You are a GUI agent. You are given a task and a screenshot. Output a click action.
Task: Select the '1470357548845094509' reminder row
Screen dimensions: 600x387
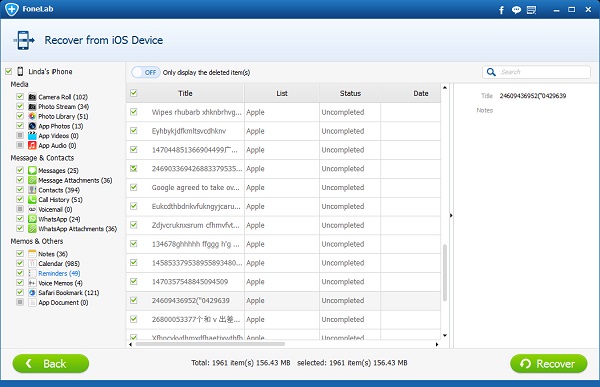tap(283, 282)
